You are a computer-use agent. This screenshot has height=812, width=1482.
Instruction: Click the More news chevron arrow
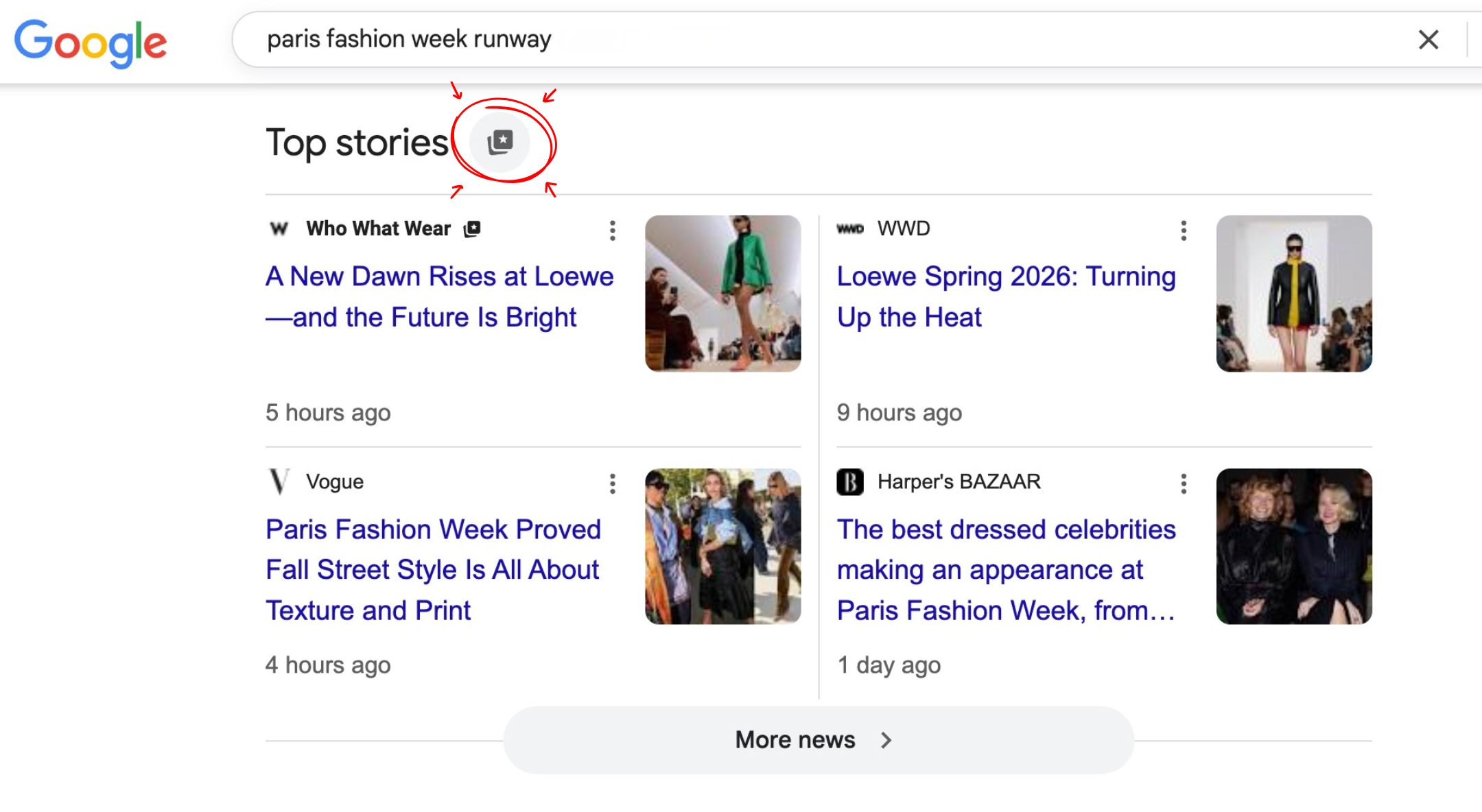886,739
